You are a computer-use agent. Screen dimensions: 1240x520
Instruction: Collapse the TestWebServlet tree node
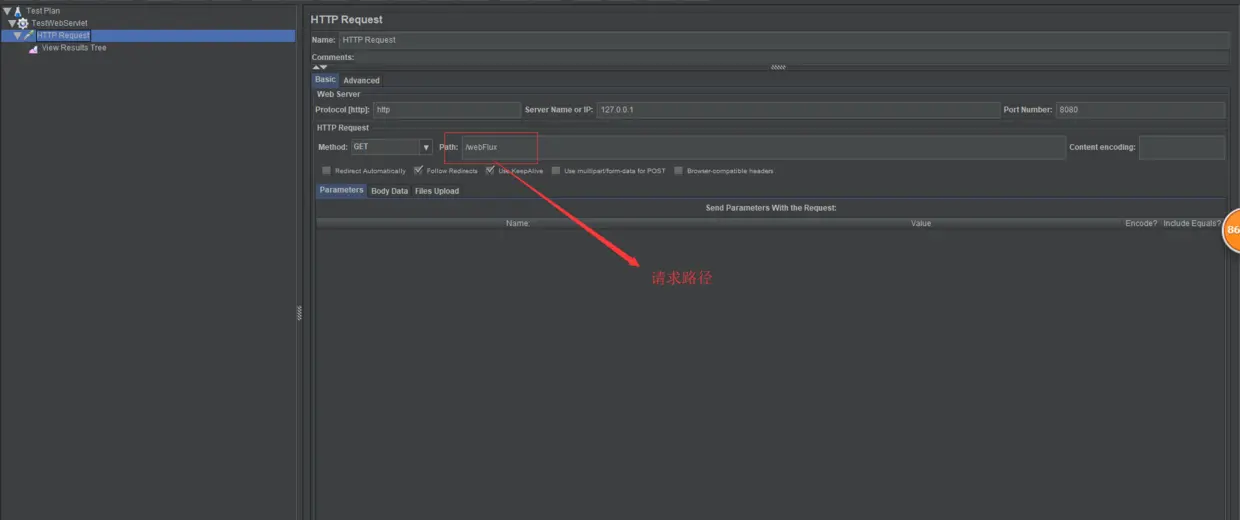pyautogui.click(x=12, y=22)
